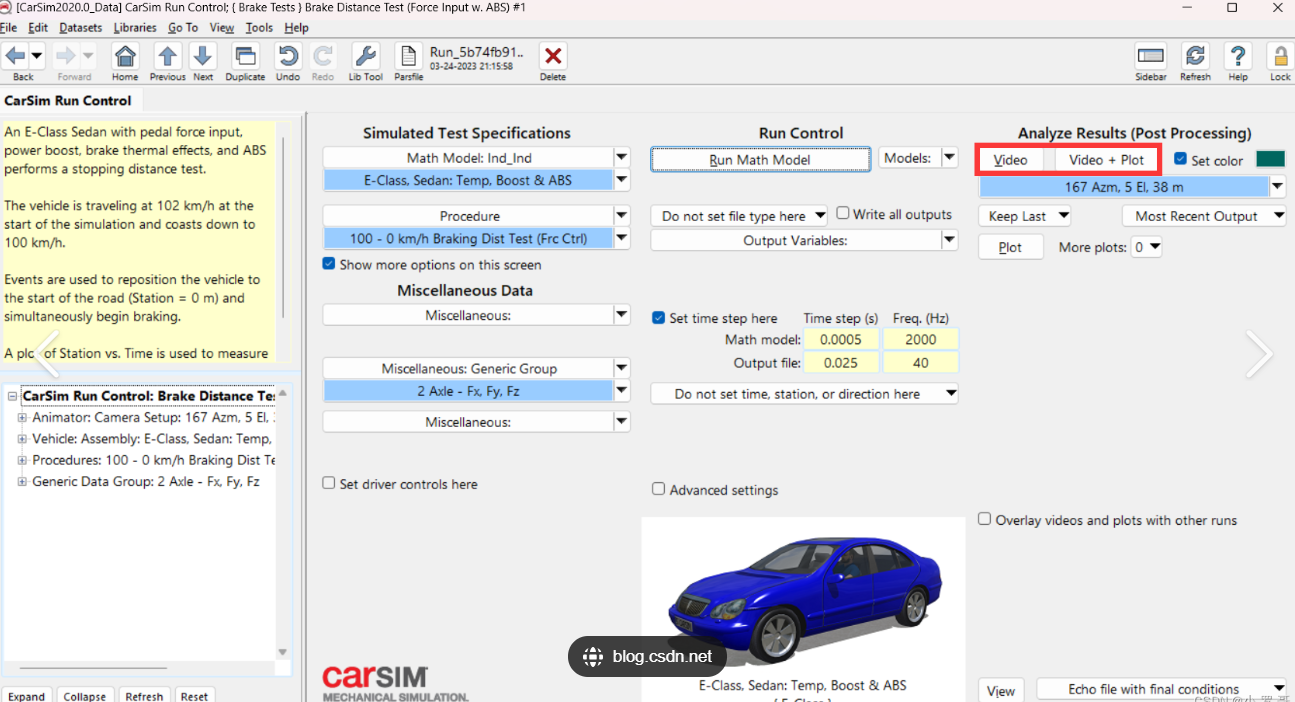Image resolution: width=1295 pixels, height=702 pixels.
Task: Go to Next dataset icon
Action: tap(203, 56)
